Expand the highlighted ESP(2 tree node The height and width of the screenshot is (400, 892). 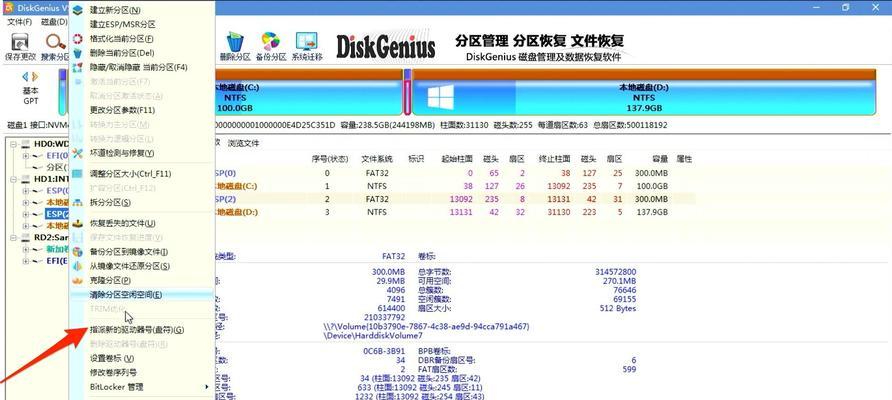(x=26, y=214)
